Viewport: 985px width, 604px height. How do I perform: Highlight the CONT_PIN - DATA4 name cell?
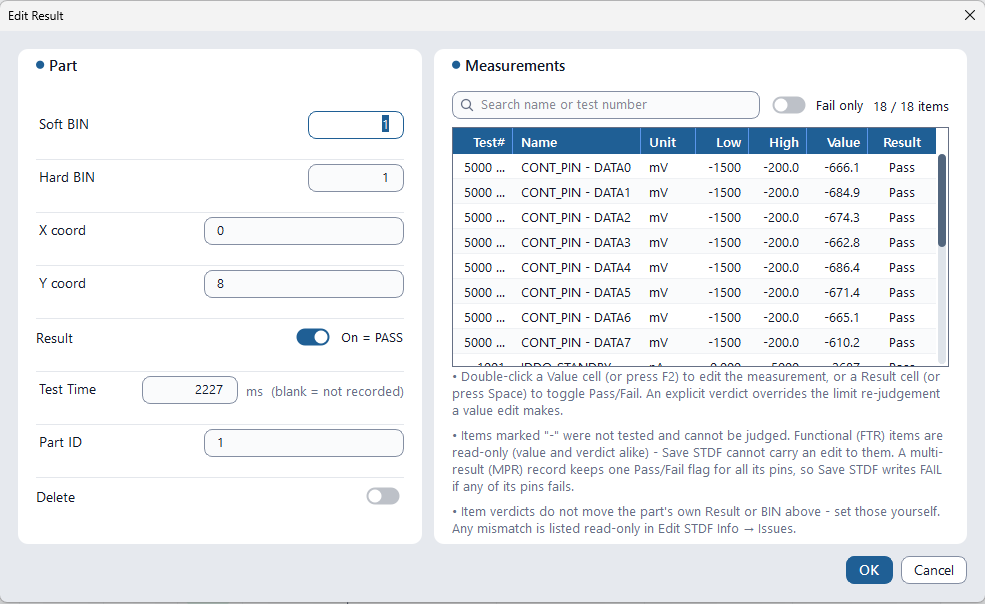576,268
